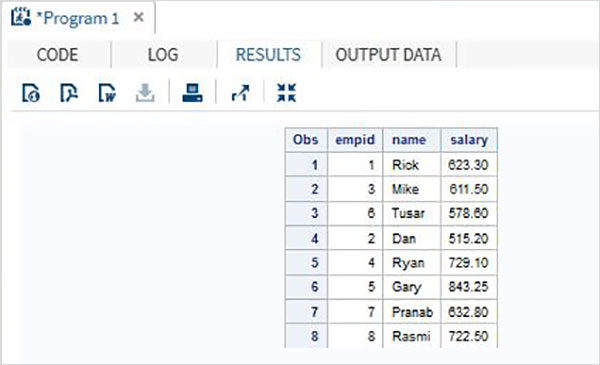The width and height of the screenshot is (600, 365).
Task: Switch to the CODE tab
Action: (58, 55)
